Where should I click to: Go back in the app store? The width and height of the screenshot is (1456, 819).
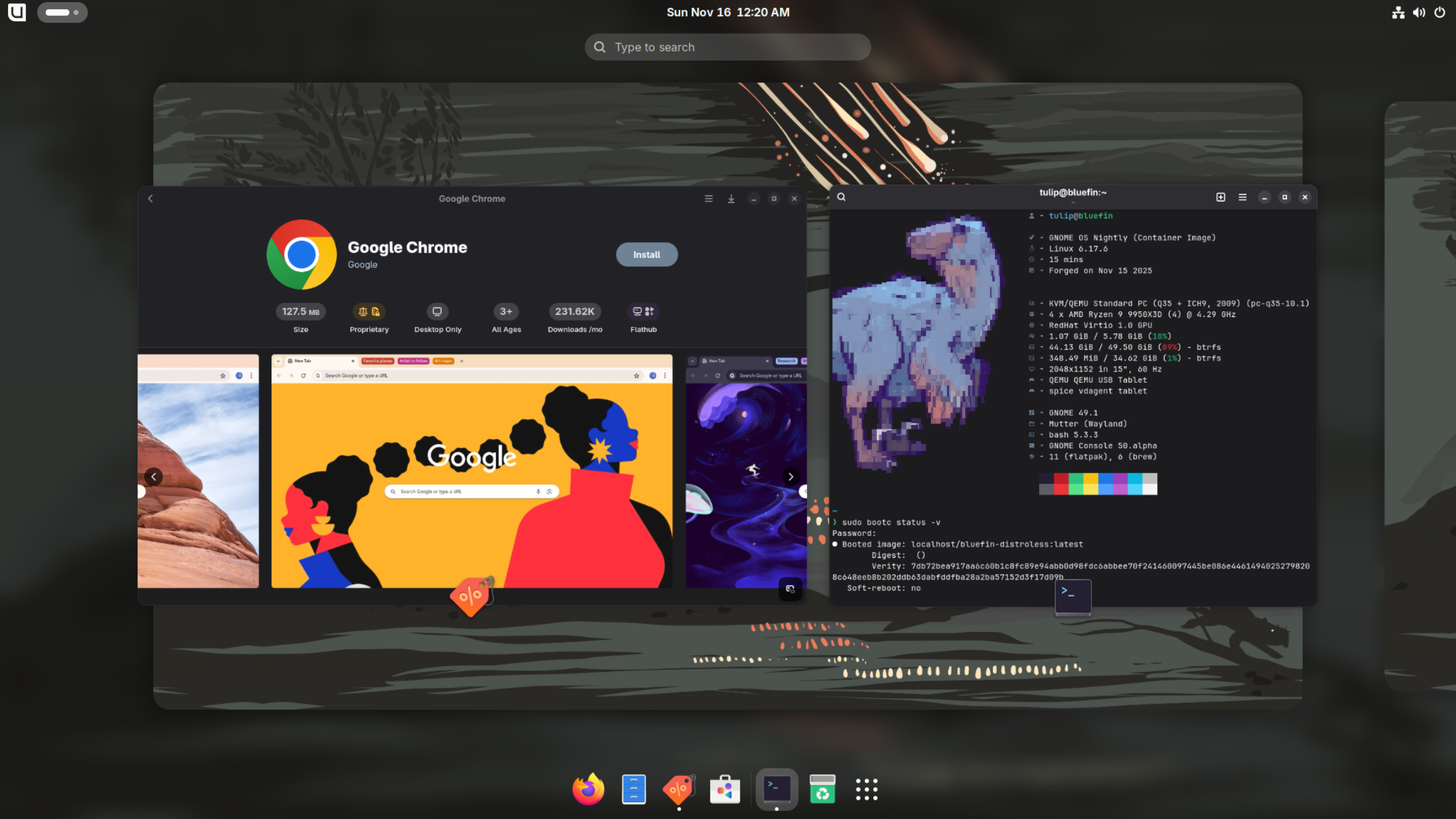151,199
